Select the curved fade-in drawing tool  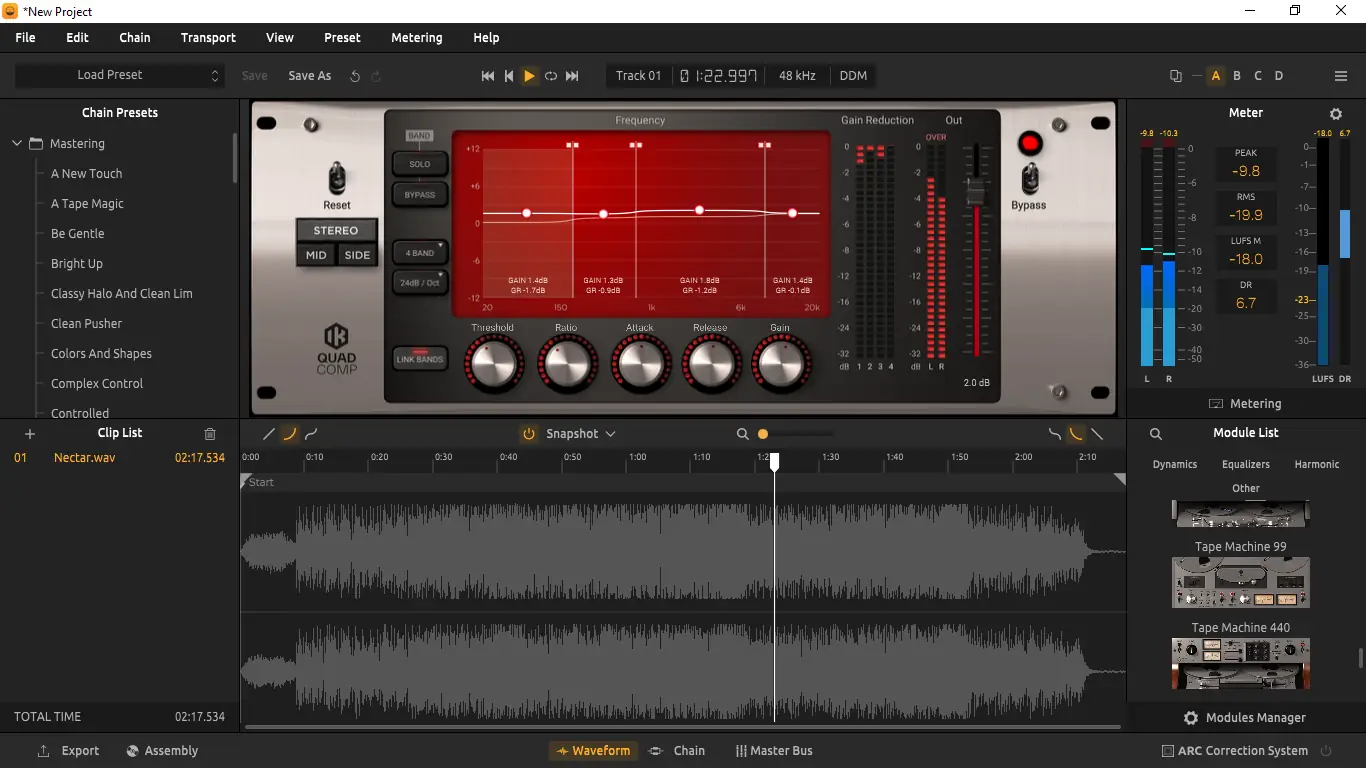pyautogui.click(x=290, y=434)
